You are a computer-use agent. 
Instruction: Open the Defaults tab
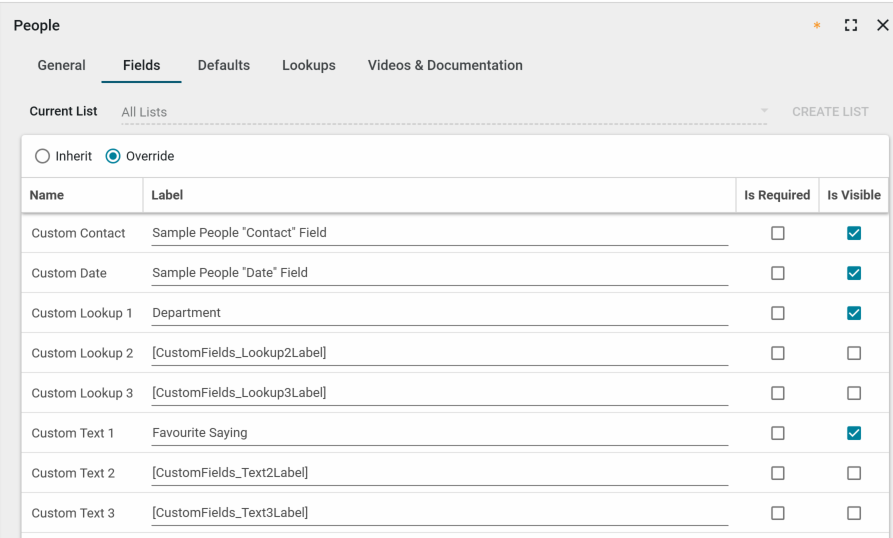(x=224, y=65)
